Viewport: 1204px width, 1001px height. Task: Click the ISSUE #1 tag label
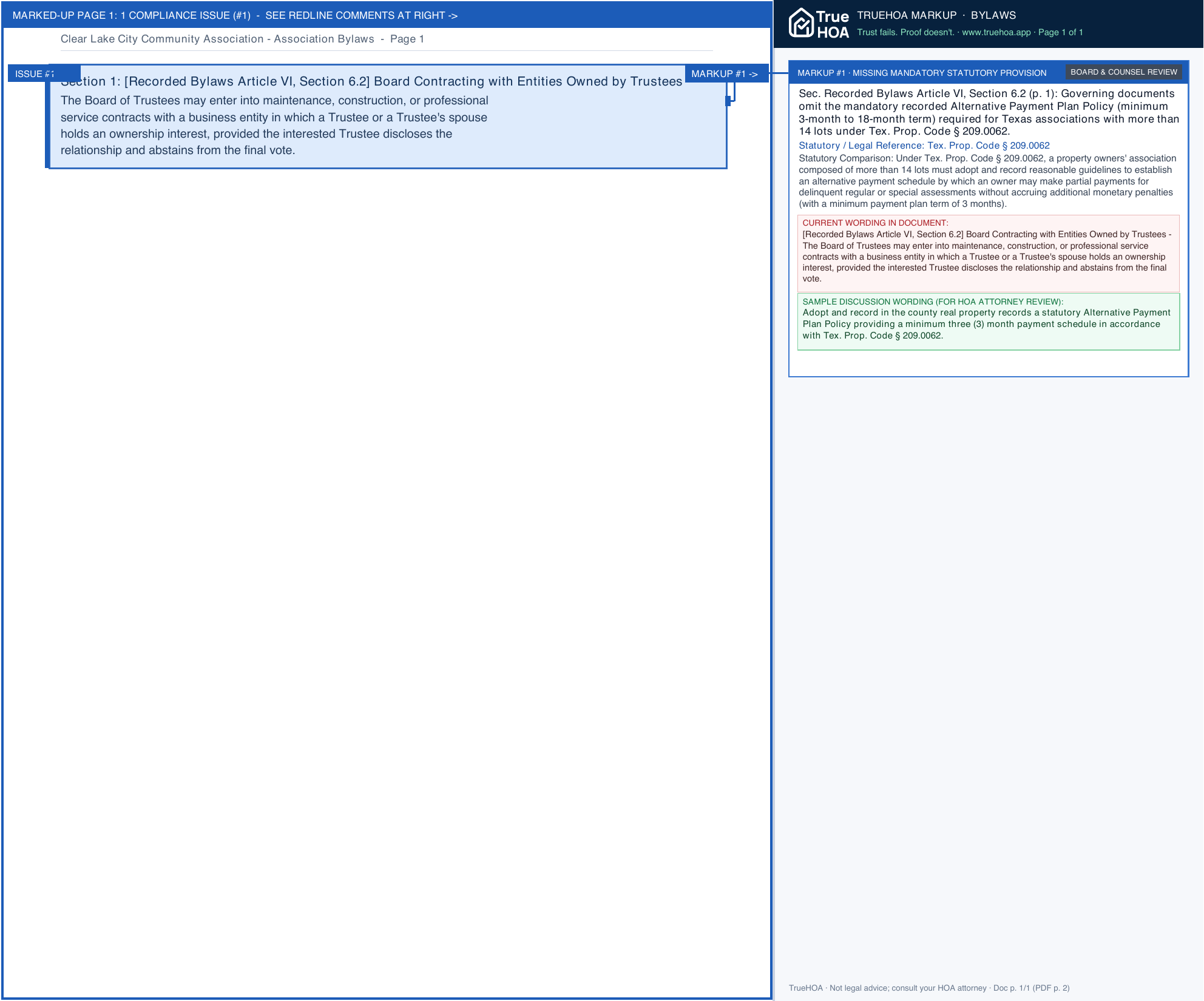[x=44, y=73]
